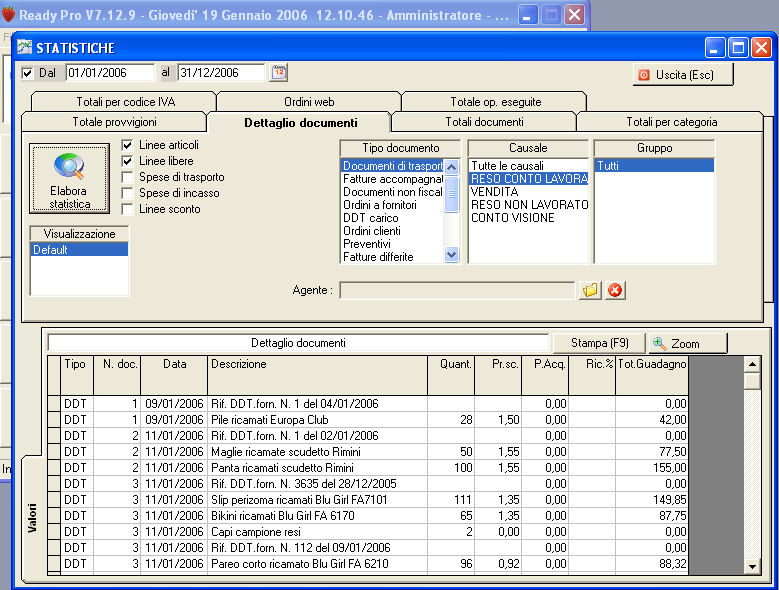Click the red clear icon beside Agente
Screen dimensions: 779x590
(615, 290)
